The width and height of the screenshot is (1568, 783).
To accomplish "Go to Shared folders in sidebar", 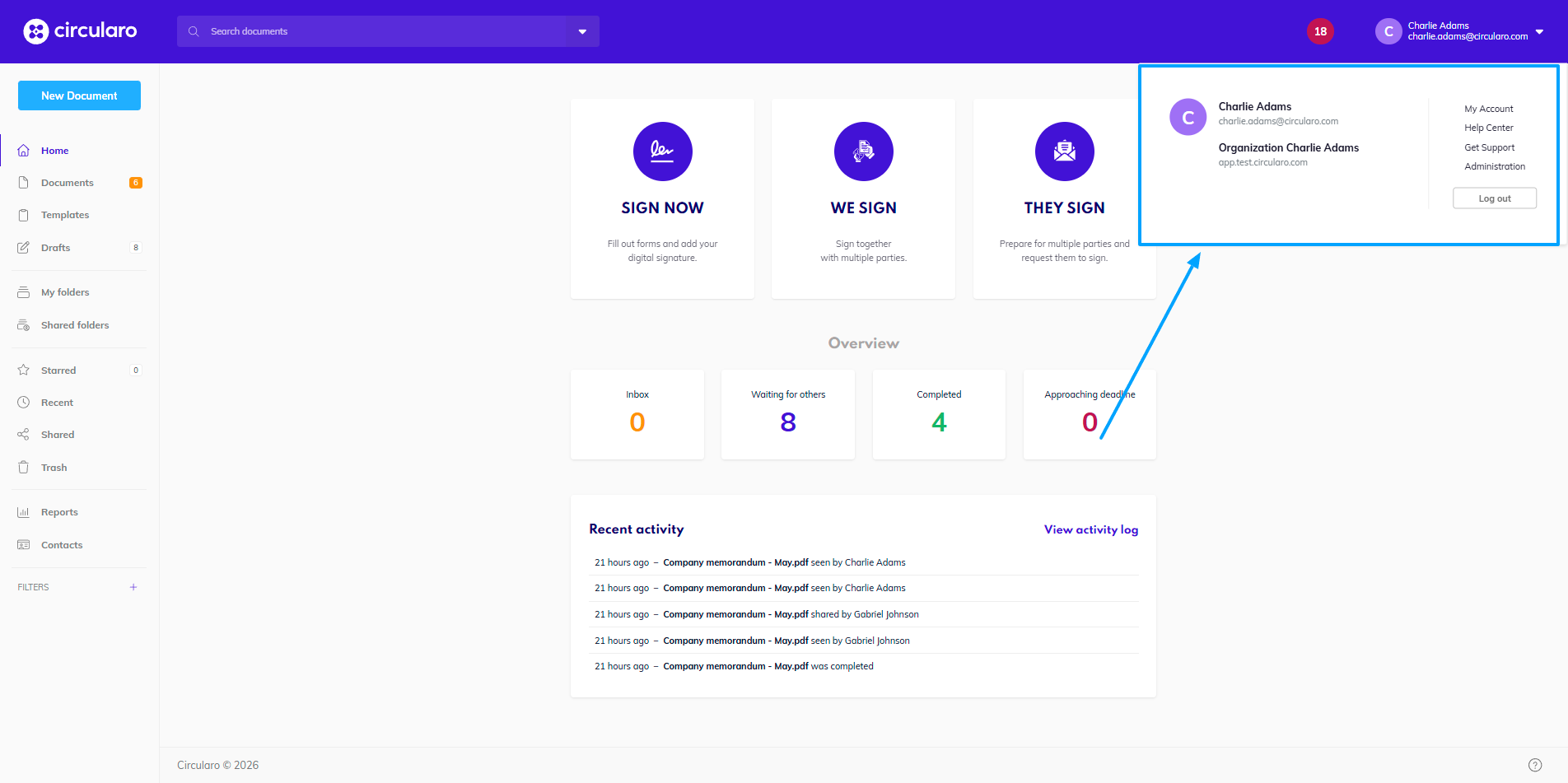I will [74, 325].
